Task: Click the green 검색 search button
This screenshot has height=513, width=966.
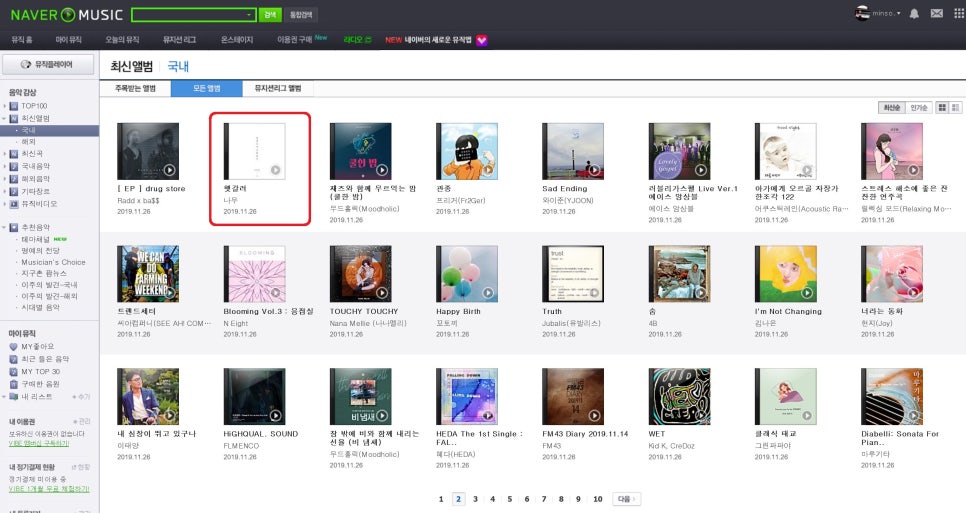Action: (x=270, y=15)
